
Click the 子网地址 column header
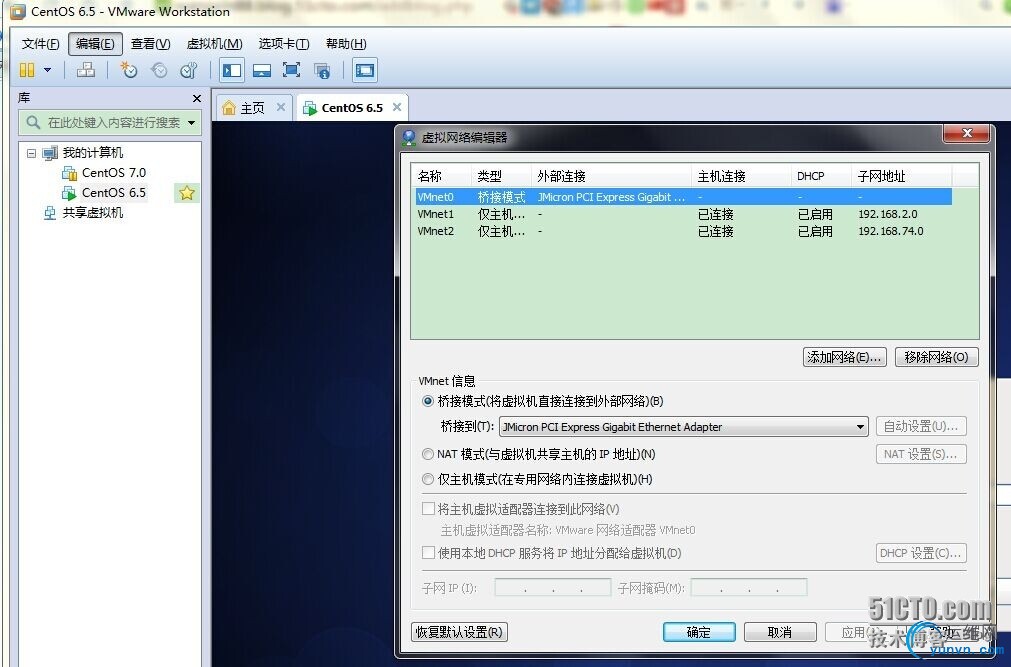901,176
